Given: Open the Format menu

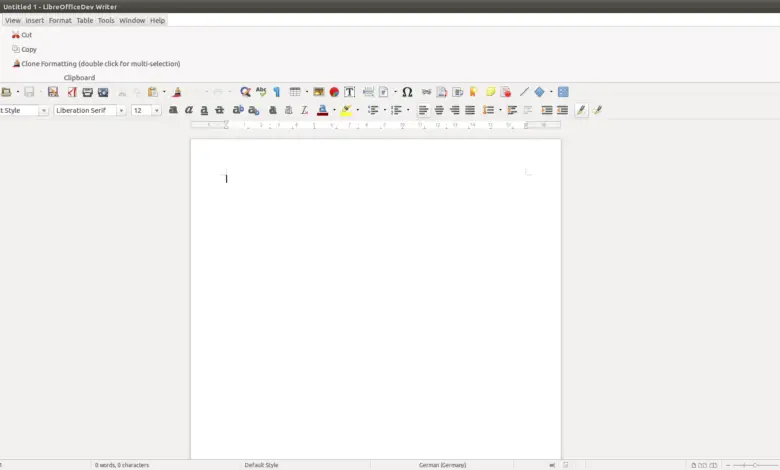Looking at the screenshot, I should coord(60,20).
